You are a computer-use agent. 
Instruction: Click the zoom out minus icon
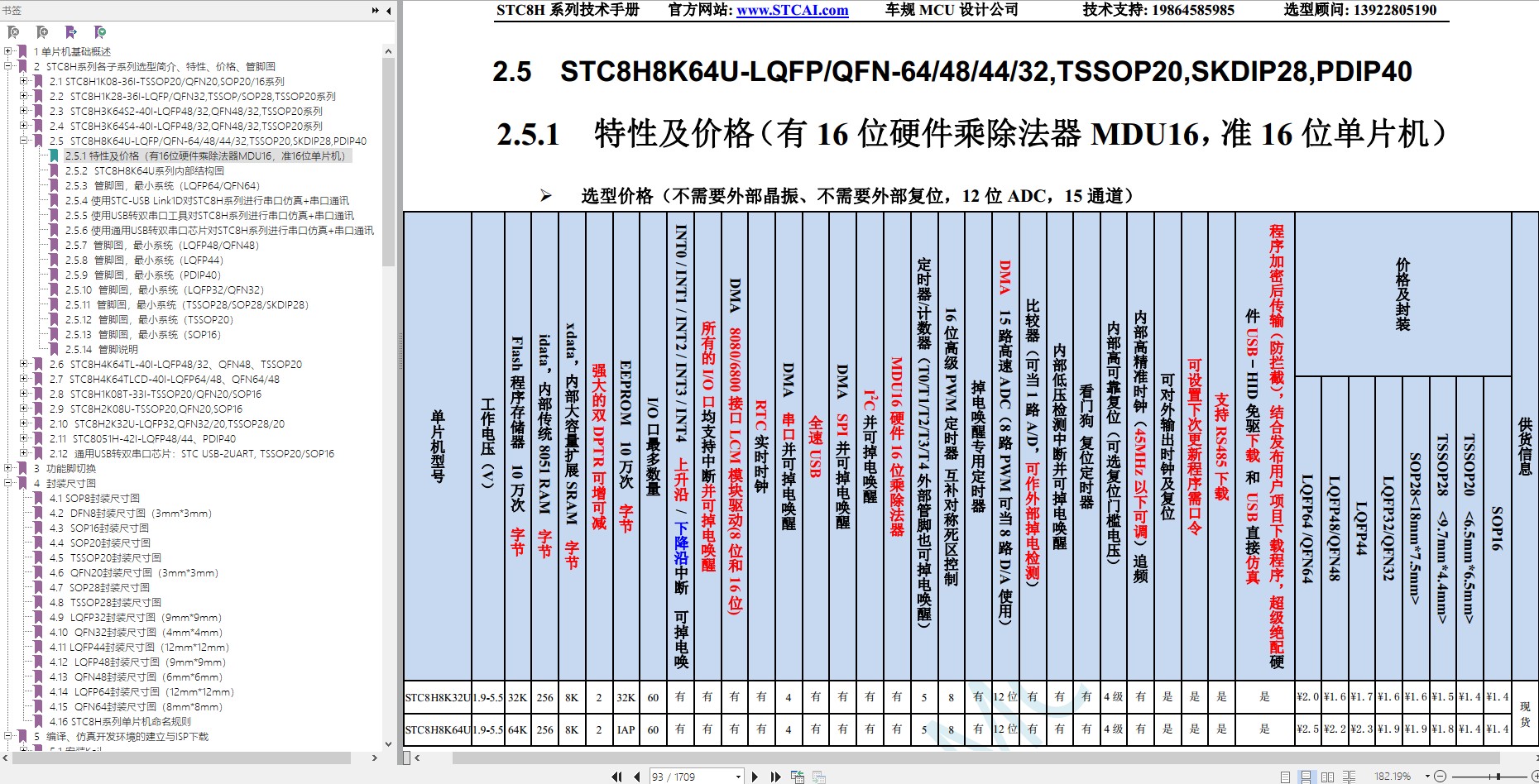[x=1441, y=777]
